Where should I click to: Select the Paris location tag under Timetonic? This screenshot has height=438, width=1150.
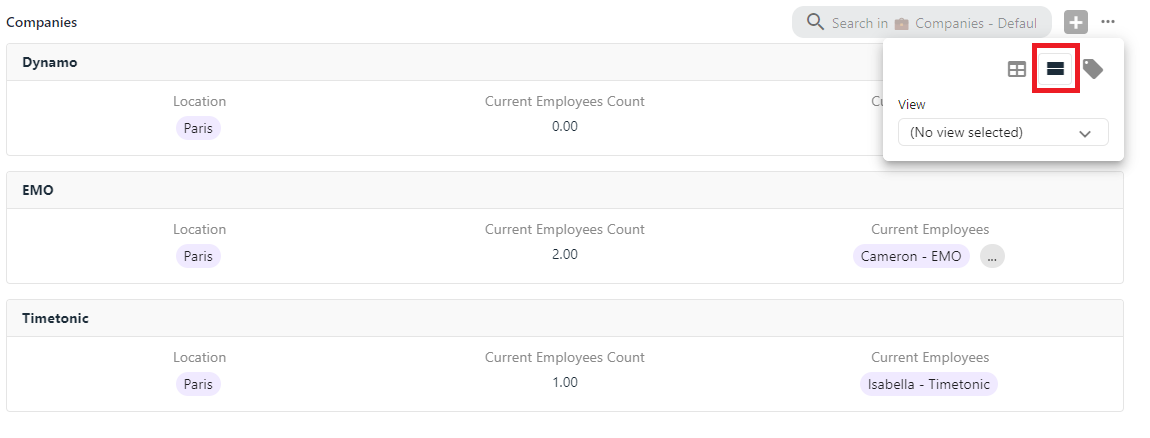(198, 384)
